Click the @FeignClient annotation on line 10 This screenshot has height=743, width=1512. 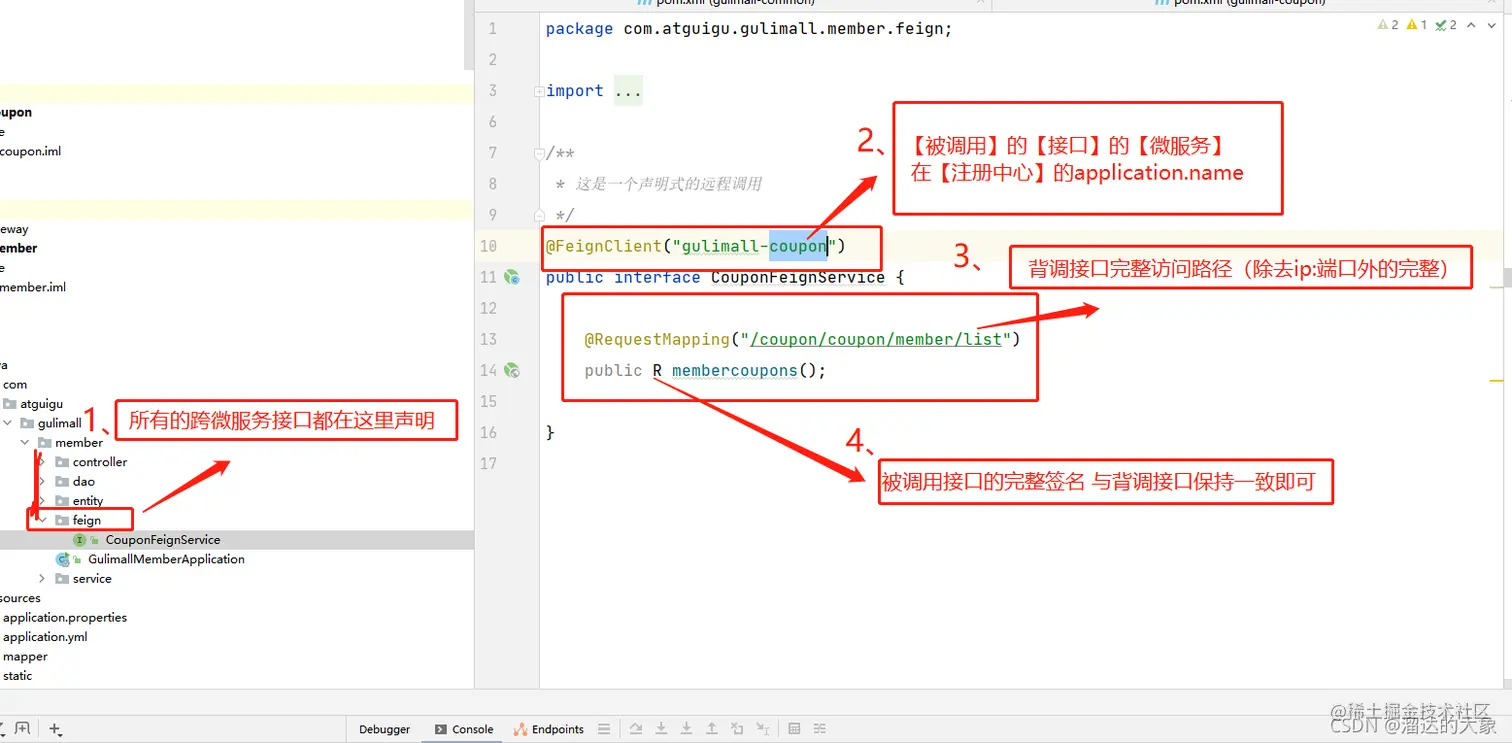coord(604,246)
